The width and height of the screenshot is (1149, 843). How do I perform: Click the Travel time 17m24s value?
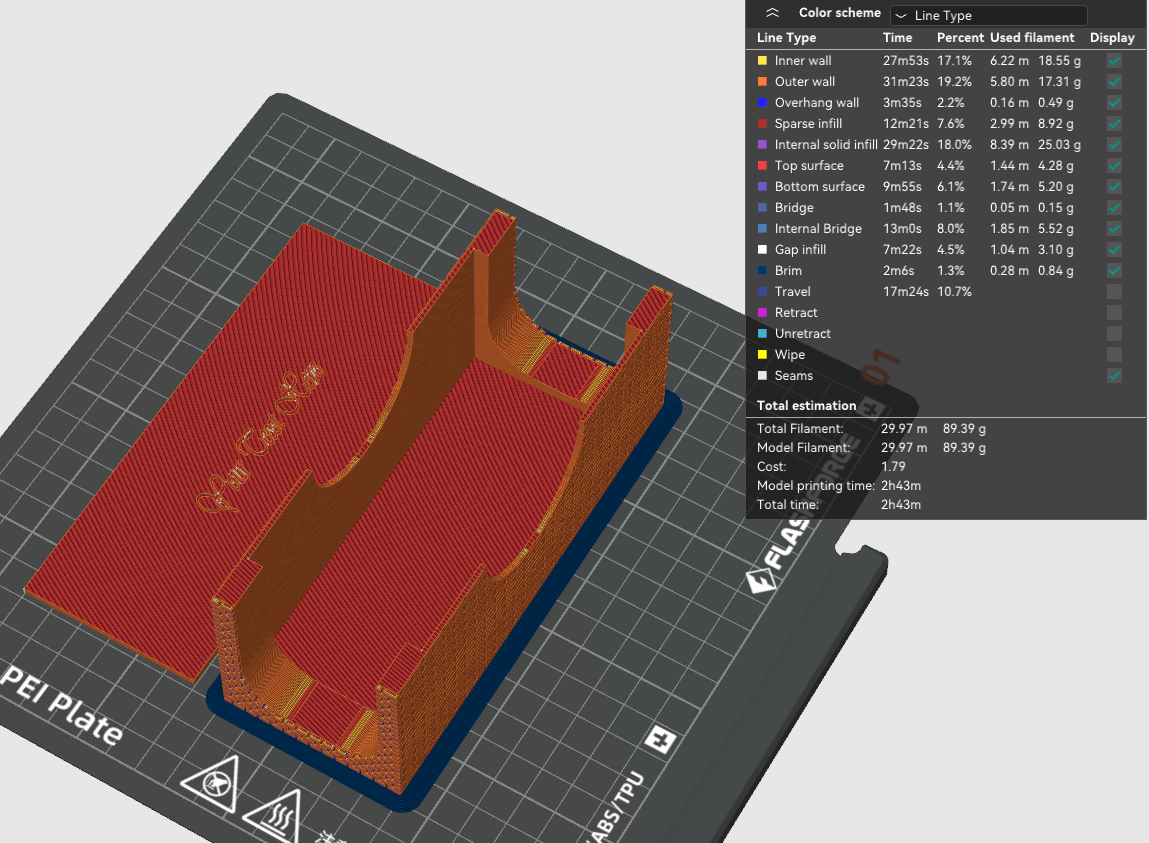pos(905,292)
